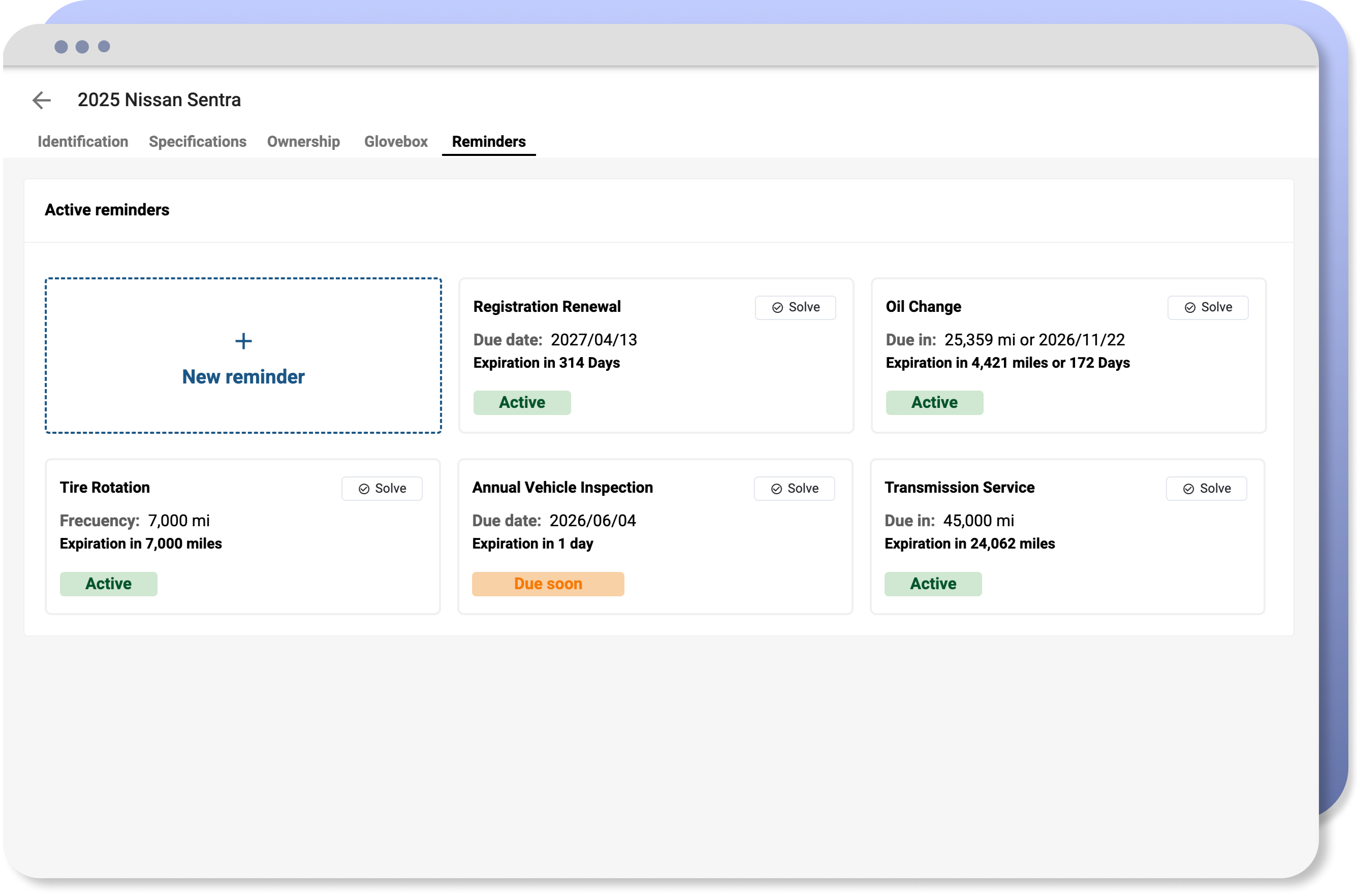Switch to the Specifications tab
The height and width of the screenshot is (896, 1360).
[x=198, y=141]
